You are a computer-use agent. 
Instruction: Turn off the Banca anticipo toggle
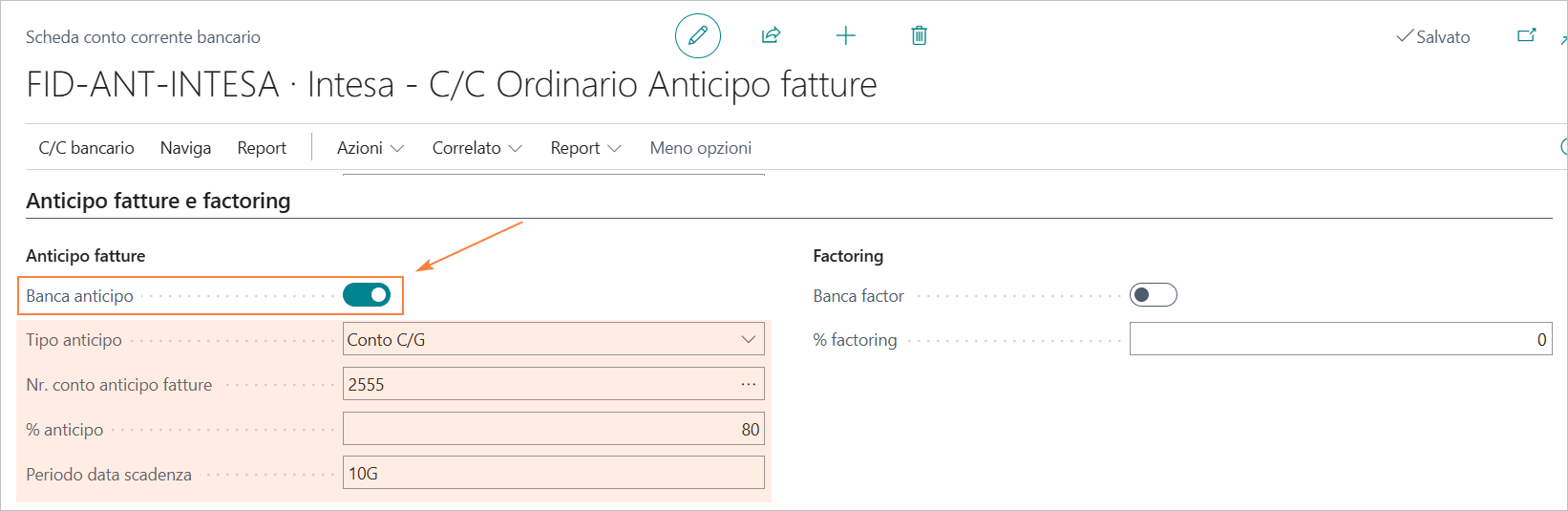(367, 295)
